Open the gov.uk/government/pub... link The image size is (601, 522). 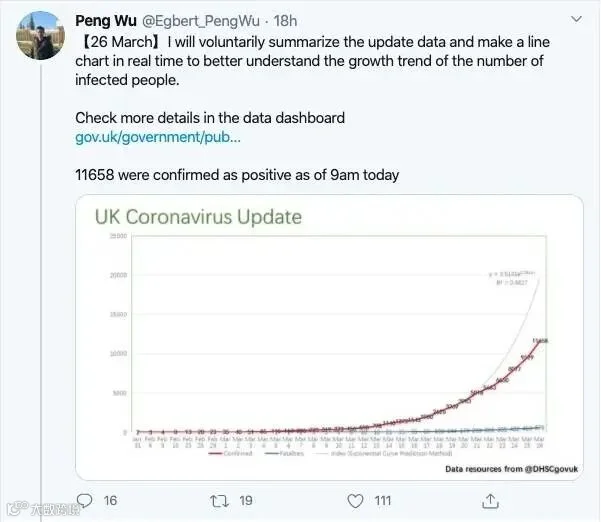(158, 137)
